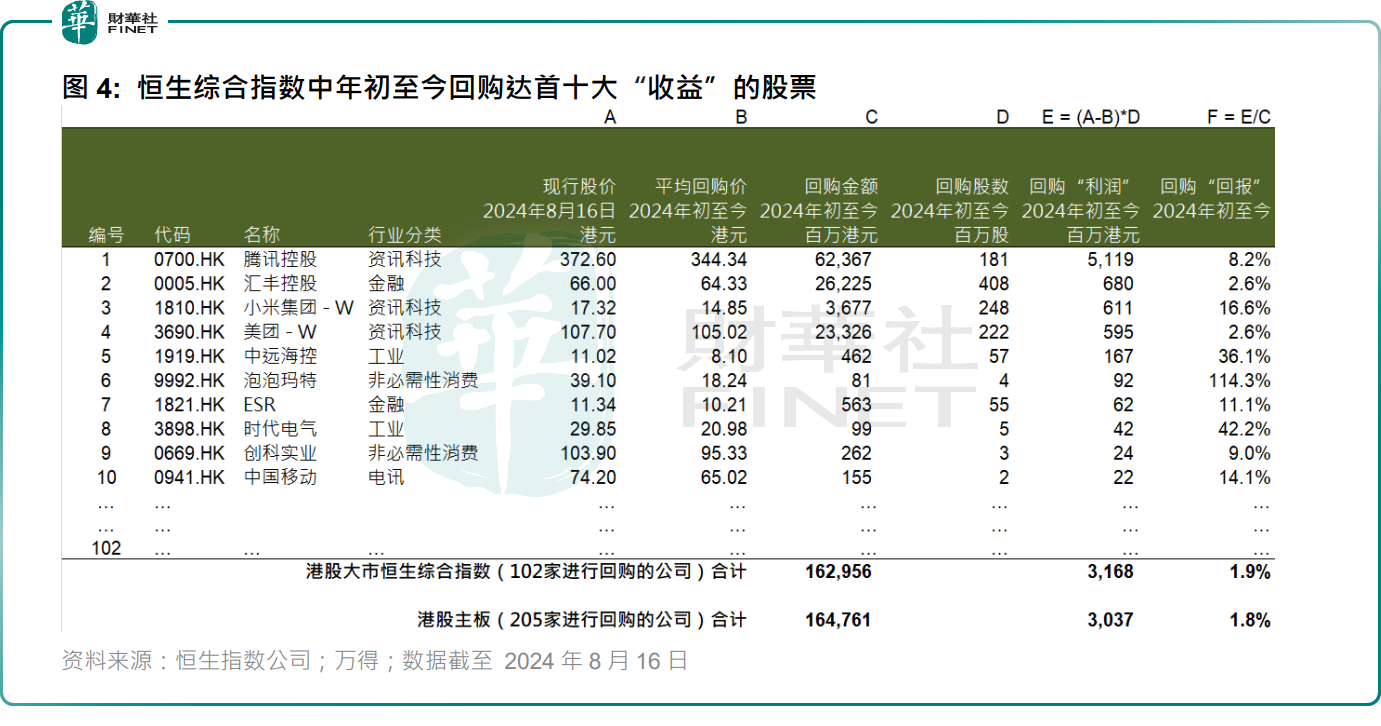Click the total return 1.8%
Viewport: 1381px width, 726px height.
point(1250,620)
